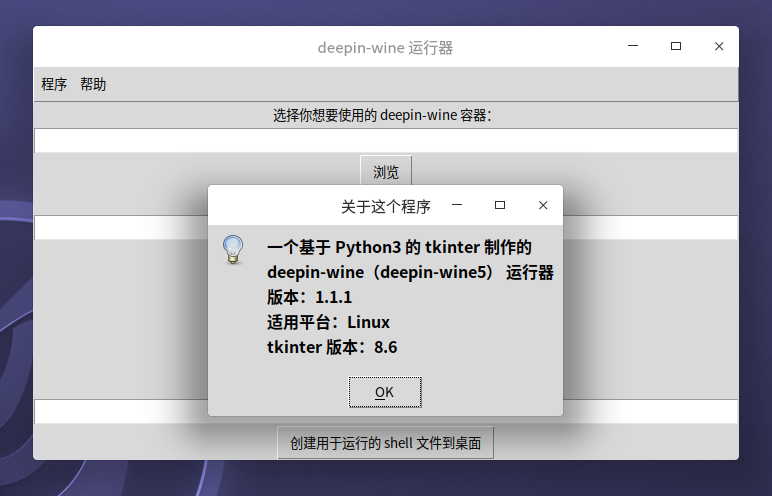The image size is (772, 496).
Task: Click the lightbulb info icon in dialog
Action: 233,249
